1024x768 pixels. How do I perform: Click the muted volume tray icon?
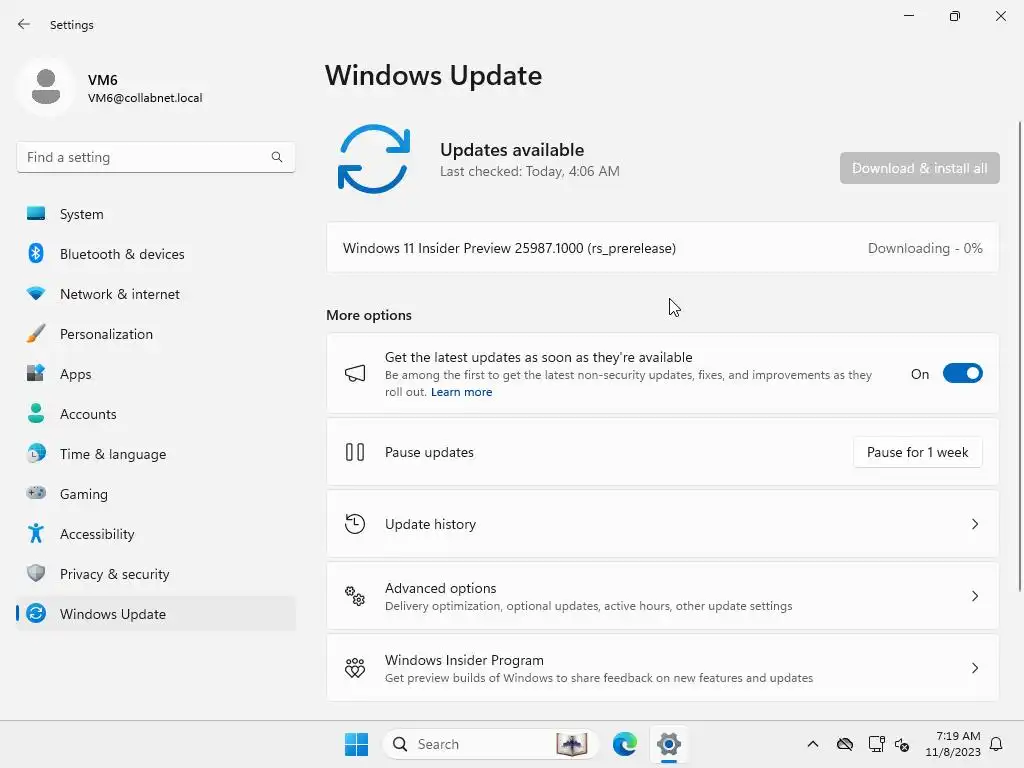pos(902,744)
